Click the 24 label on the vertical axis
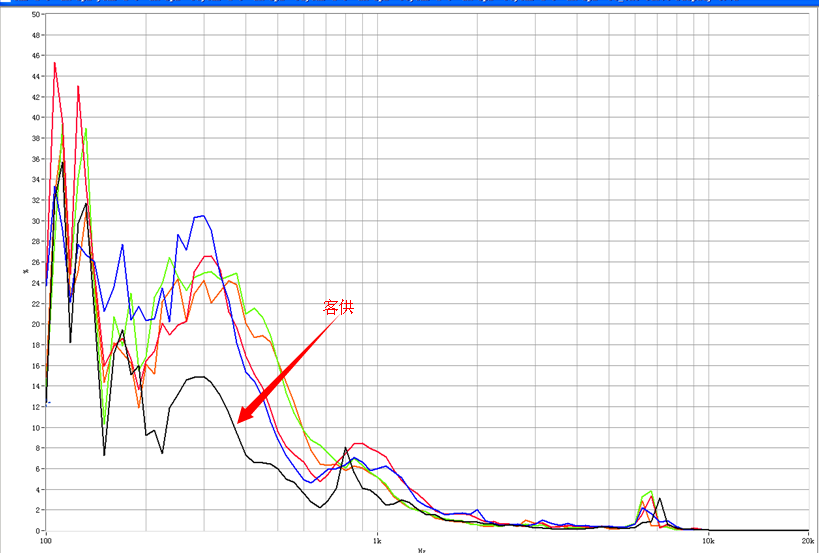The image size is (819, 553). (36, 283)
